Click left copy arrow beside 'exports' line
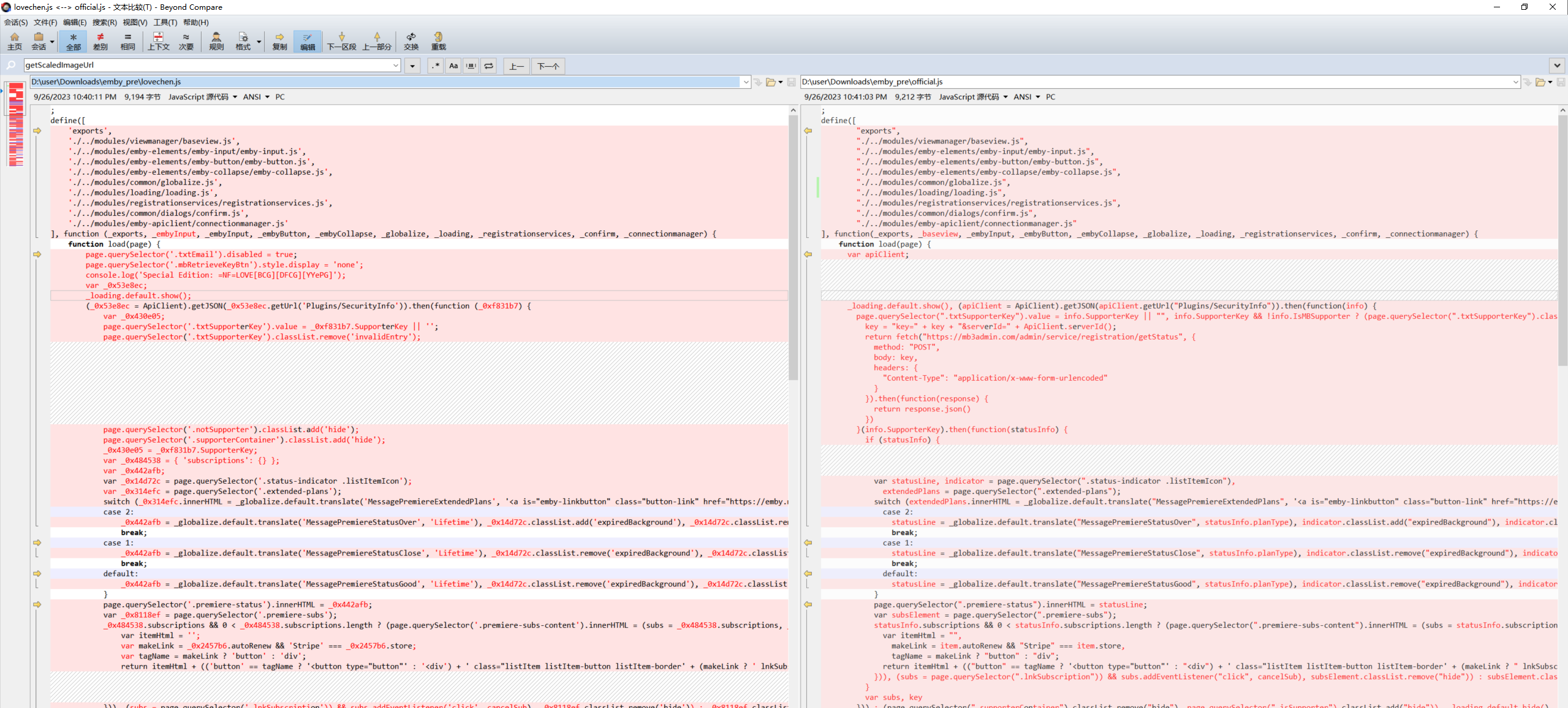This screenshot has width=1568, height=708. 37,131
